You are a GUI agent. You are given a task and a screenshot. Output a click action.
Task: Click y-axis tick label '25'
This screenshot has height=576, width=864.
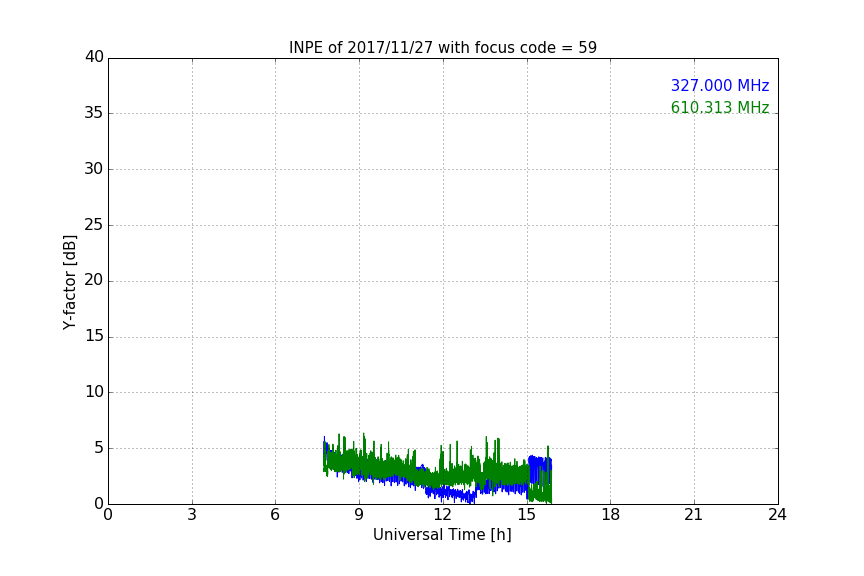[x=94, y=224]
